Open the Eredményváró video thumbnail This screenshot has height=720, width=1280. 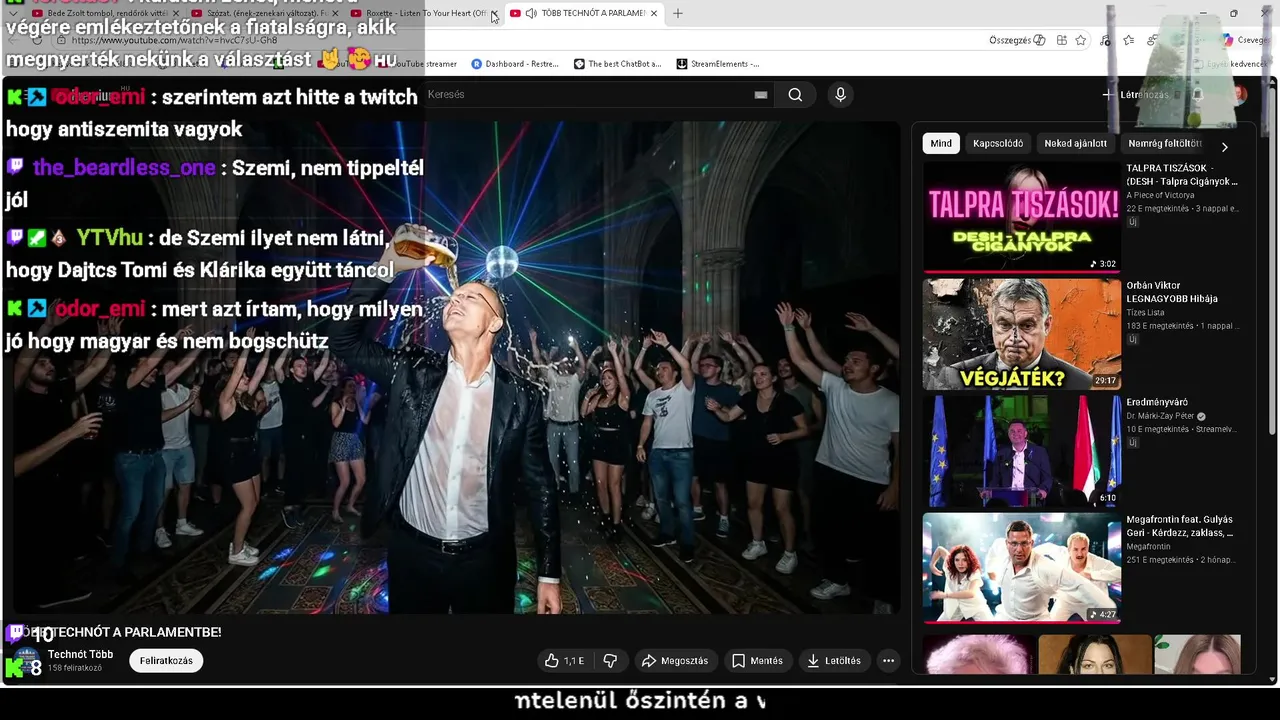[x=1022, y=451]
